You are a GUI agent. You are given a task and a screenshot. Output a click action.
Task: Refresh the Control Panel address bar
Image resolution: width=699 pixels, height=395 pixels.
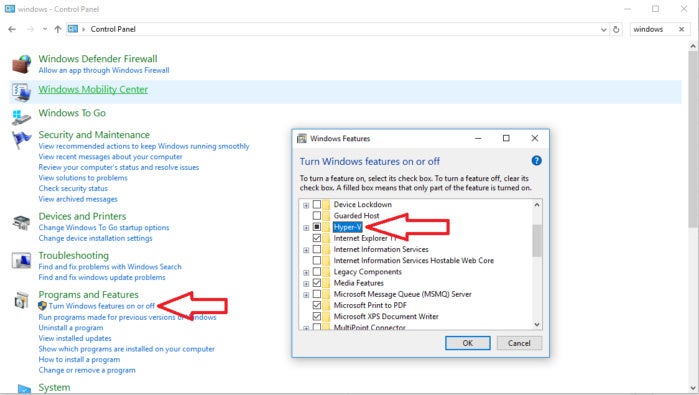616,29
